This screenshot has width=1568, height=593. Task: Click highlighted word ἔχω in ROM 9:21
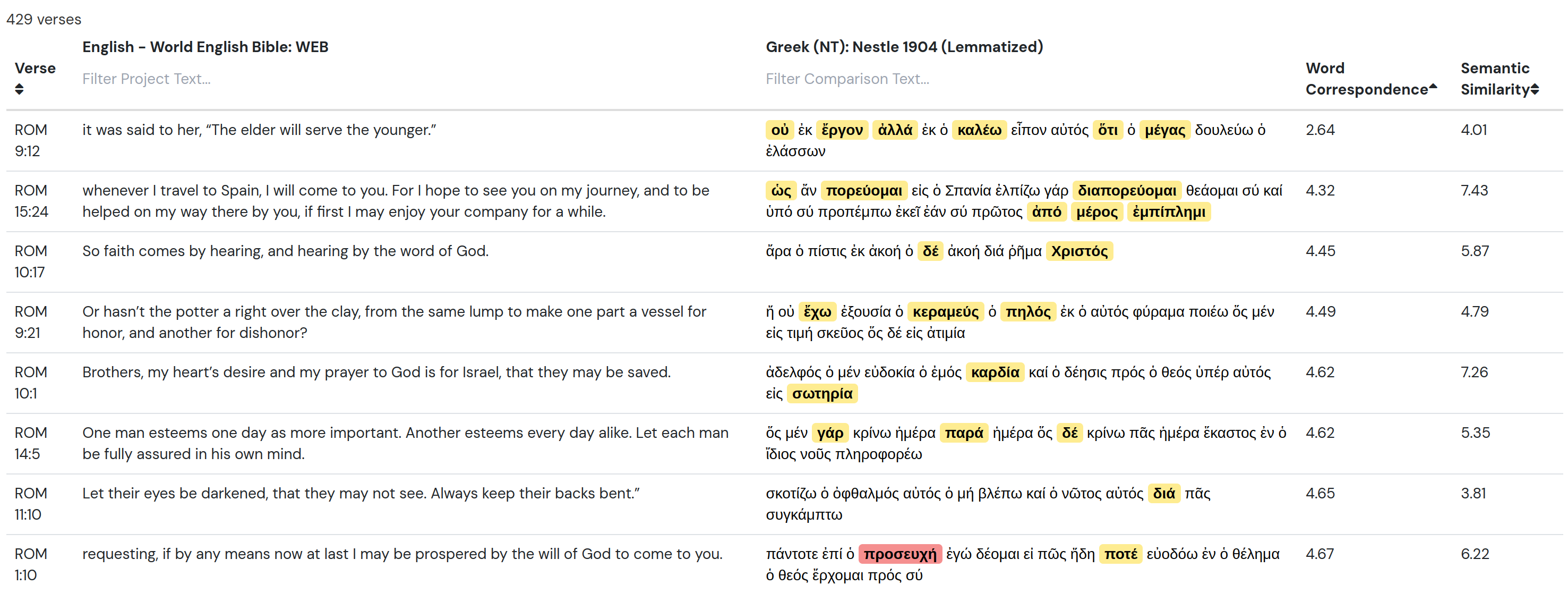coord(817,312)
